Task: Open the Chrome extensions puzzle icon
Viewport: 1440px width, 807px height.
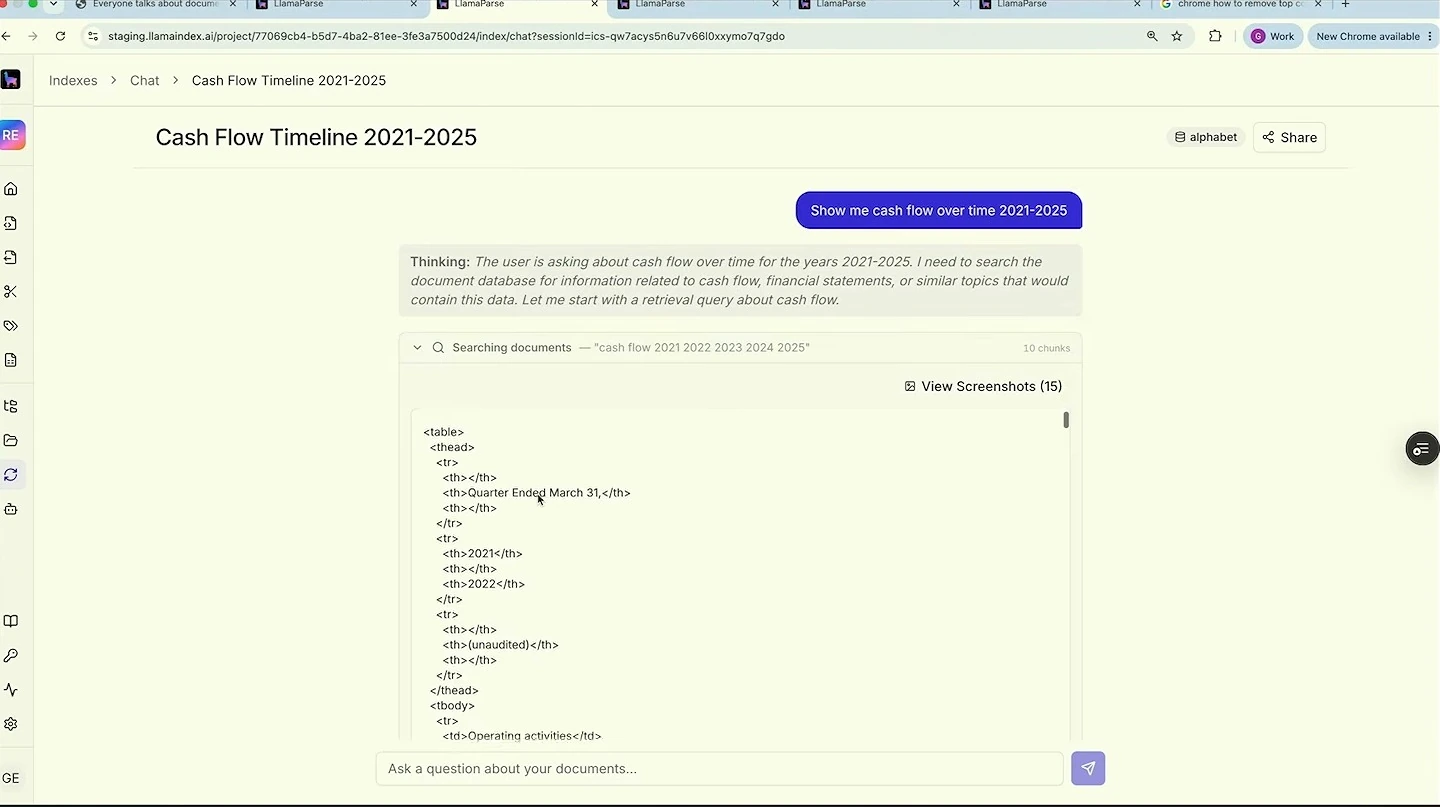Action: coord(1215,36)
